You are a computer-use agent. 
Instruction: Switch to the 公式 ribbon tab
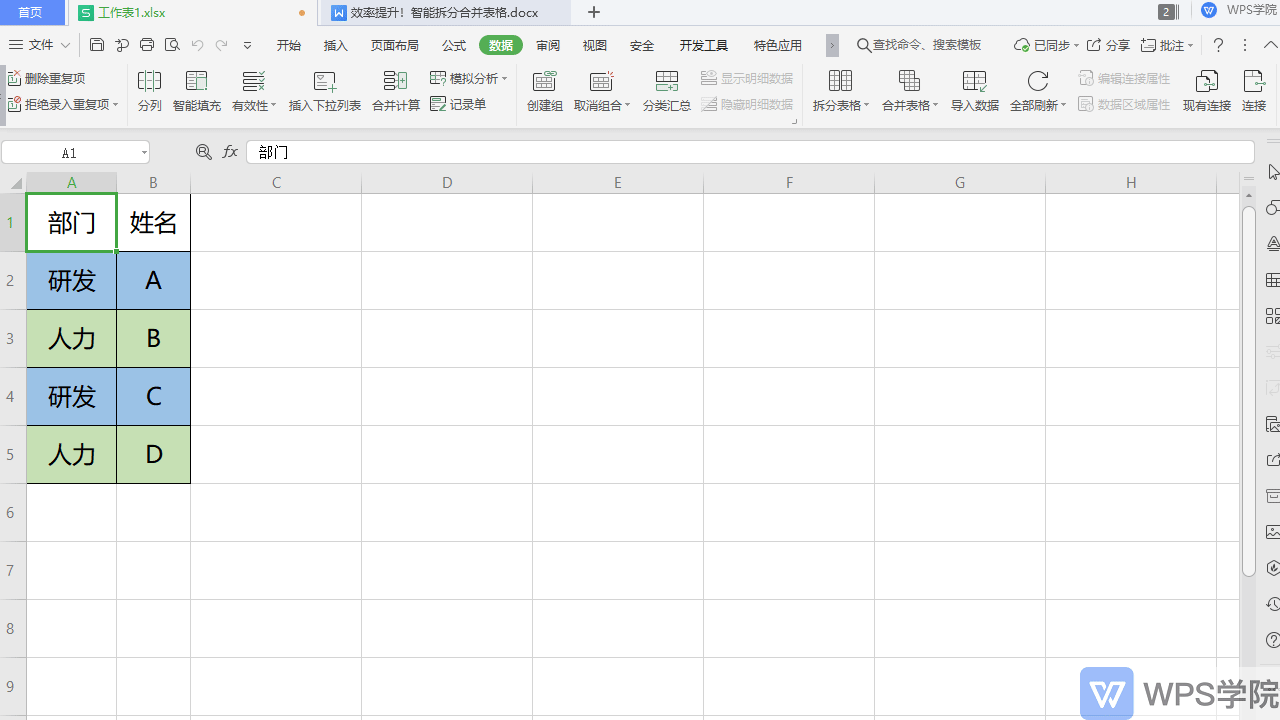(x=454, y=46)
